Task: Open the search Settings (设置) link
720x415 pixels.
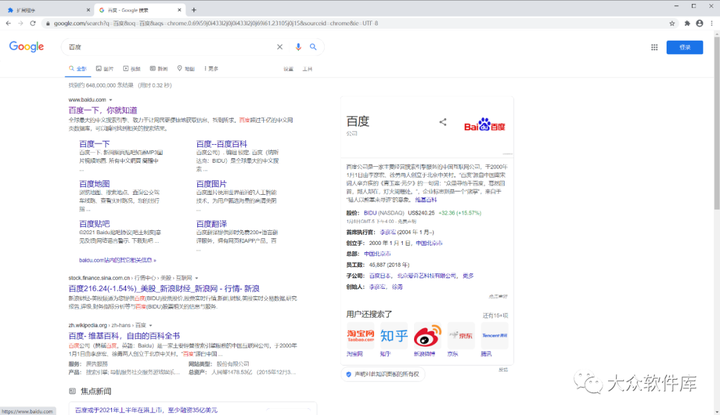Action: tap(288, 69)
